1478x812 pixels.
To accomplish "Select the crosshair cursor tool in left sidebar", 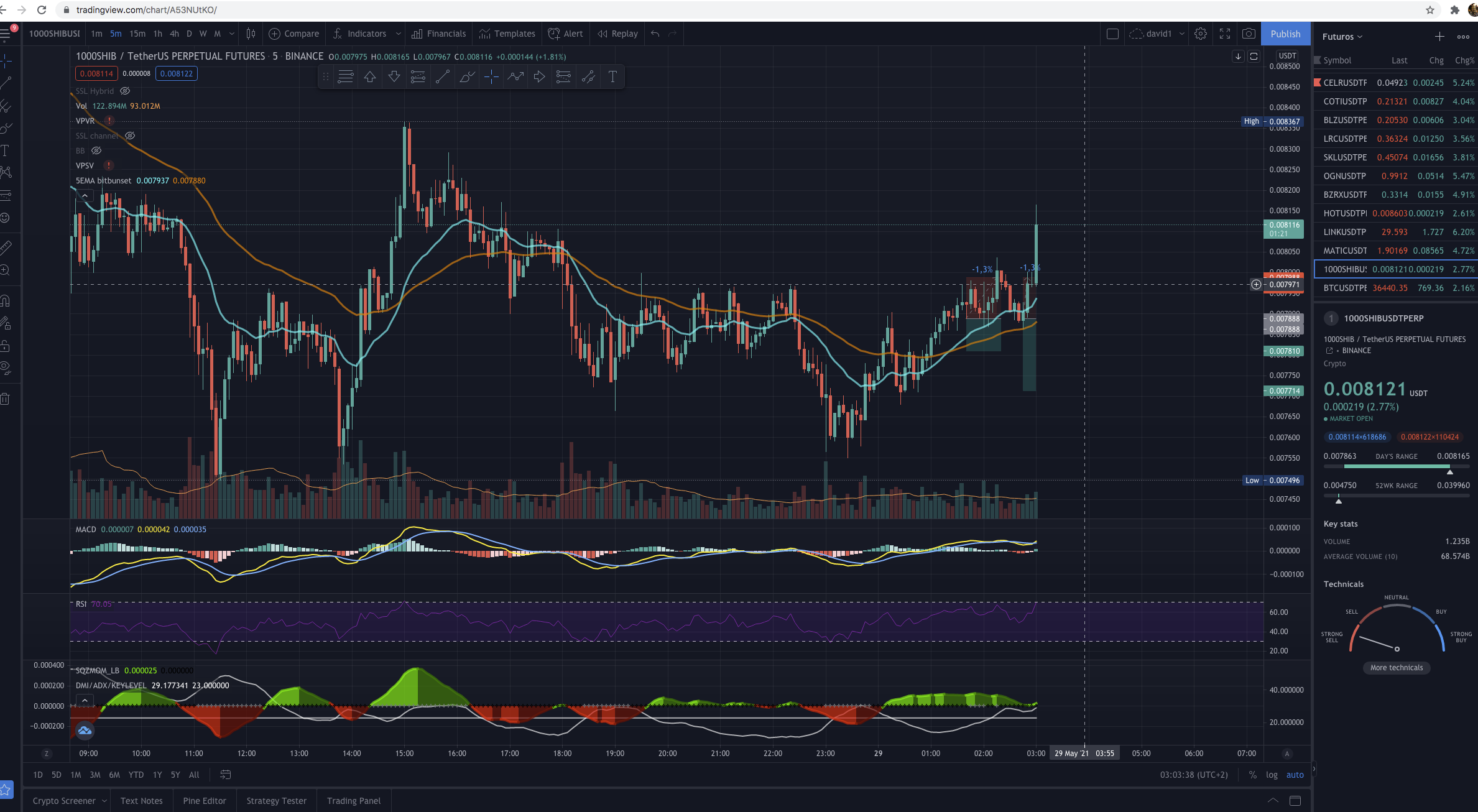I will pyautogui.click(x=6, y=61).
